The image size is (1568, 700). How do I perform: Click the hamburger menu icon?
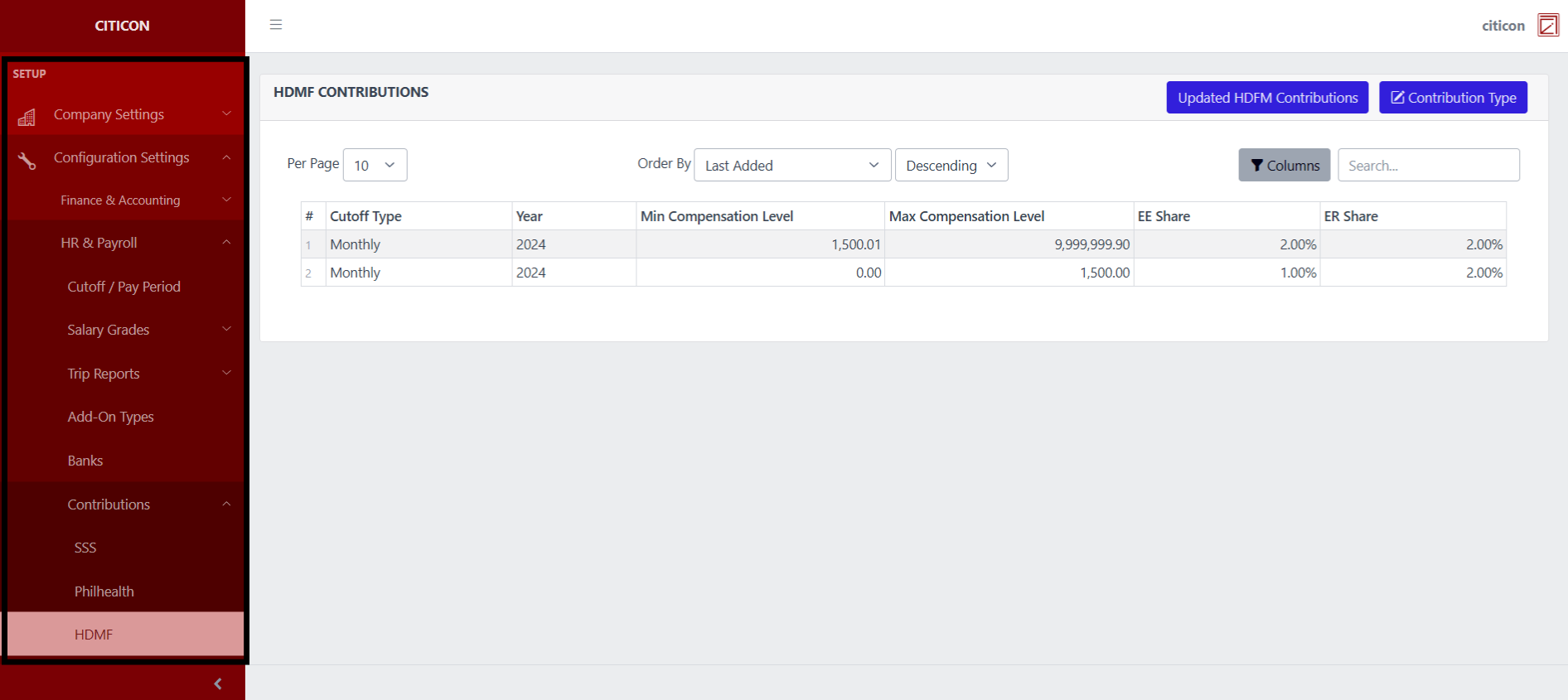[x=276, y=25]
